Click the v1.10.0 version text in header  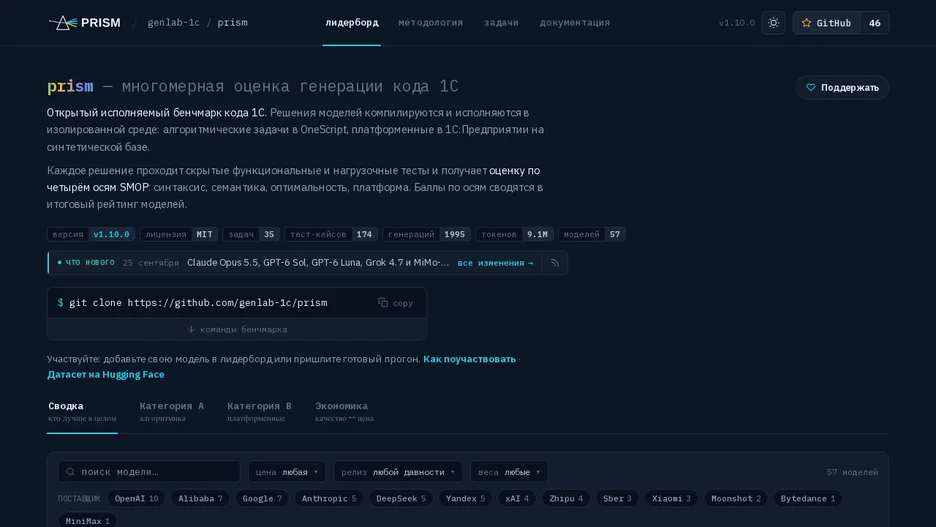pos(737,23)
